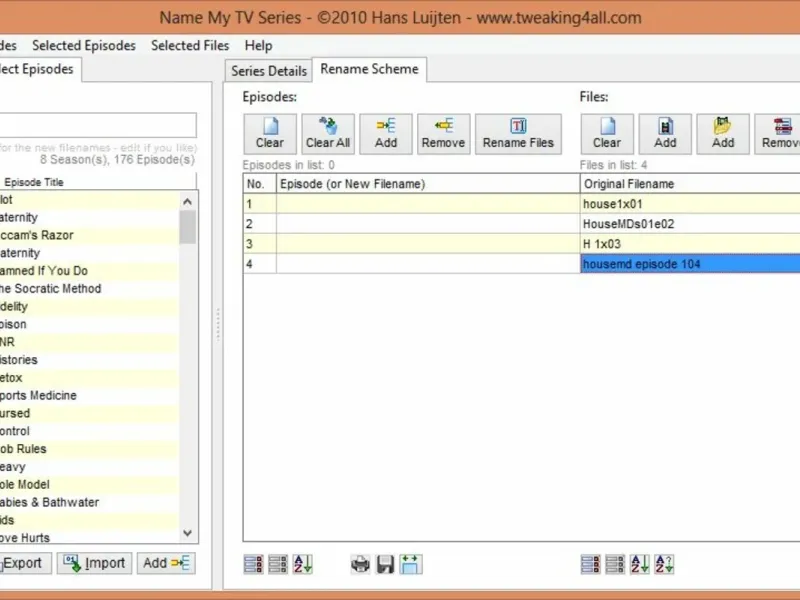Click the Export button

[x=24, y=563]
